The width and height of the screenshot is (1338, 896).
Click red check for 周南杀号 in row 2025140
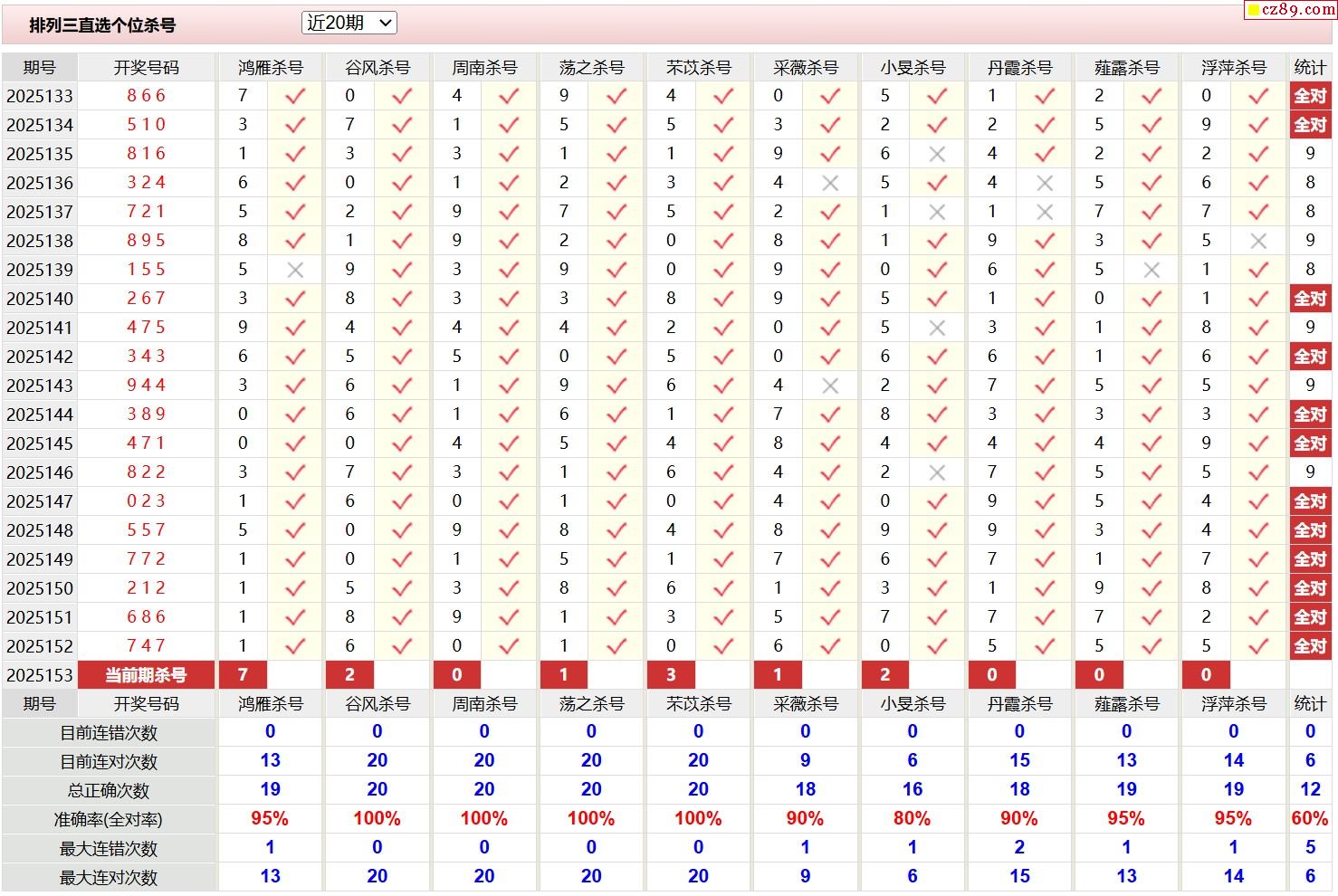[x=509, y=299]
